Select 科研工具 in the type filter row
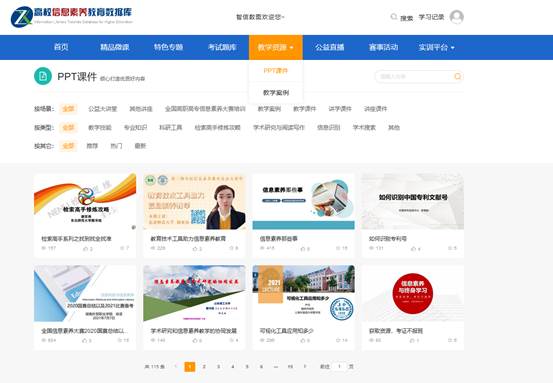This screenshot has width=553, height=383. point(171,127)
